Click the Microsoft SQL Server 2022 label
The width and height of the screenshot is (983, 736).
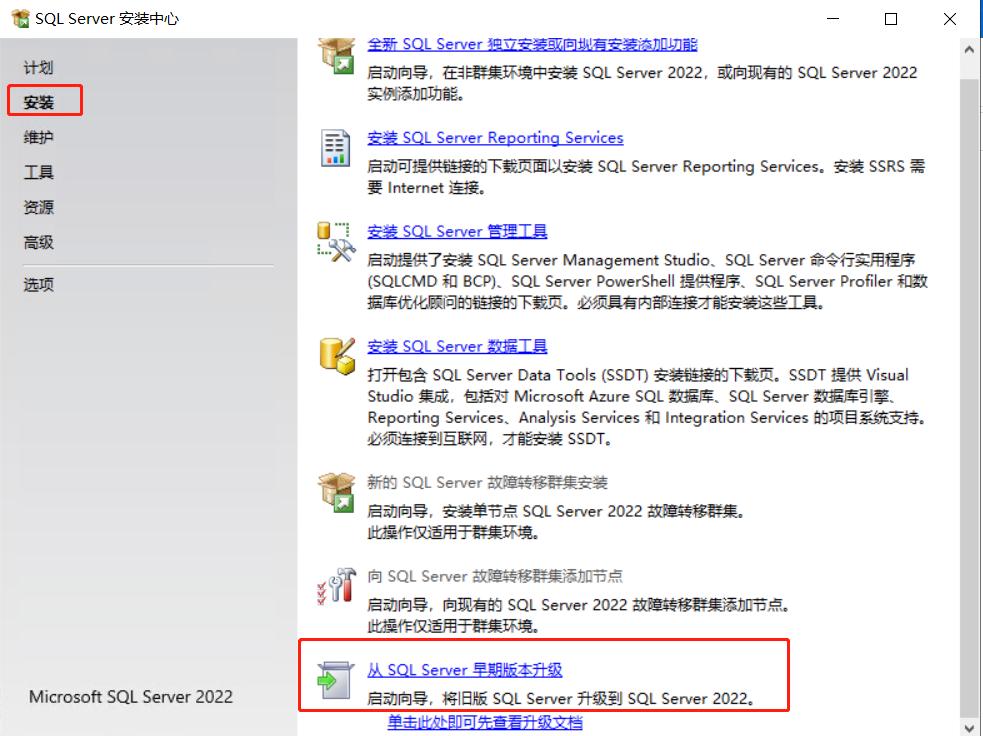click(x=130, y=697)
